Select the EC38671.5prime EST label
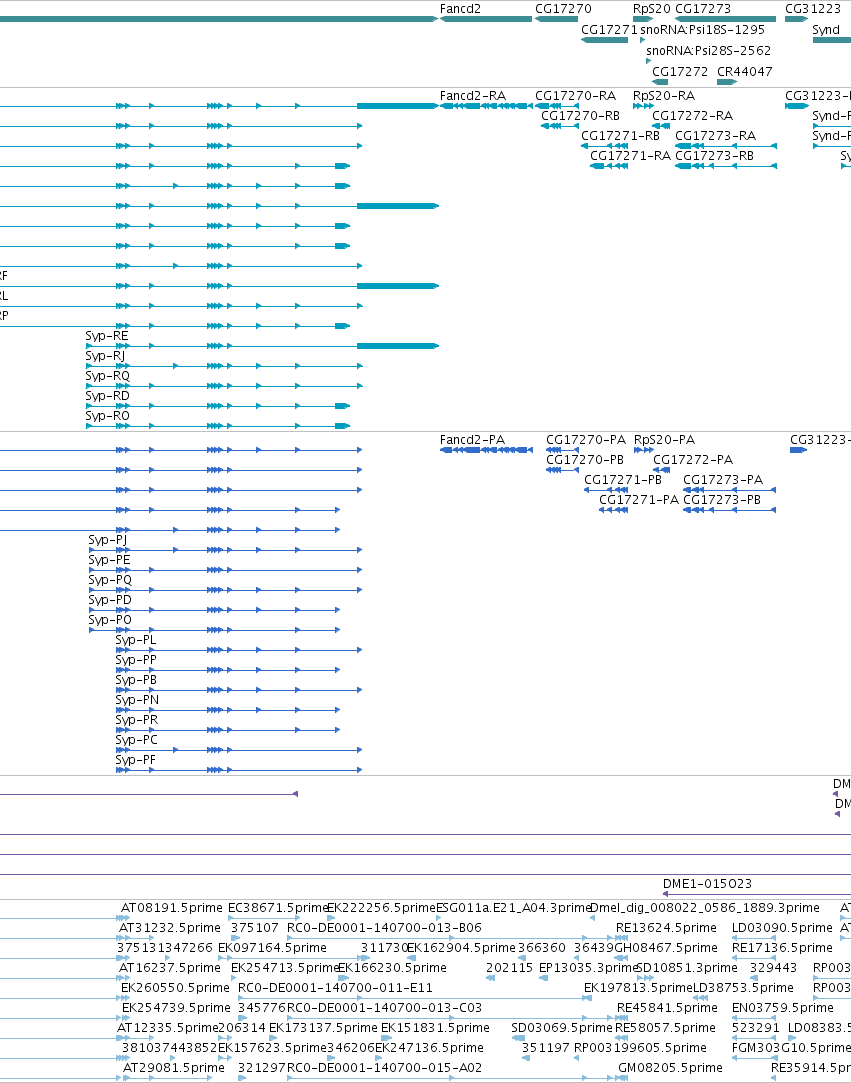This screenshot has width=851, height=1083. 278,908
